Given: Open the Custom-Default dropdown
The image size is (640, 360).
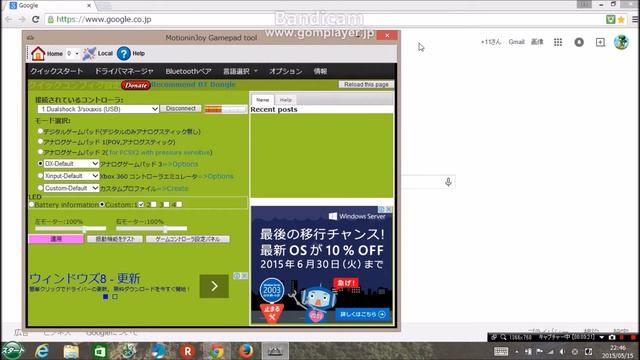Looking at the screenshot, I should pos(71,188).
